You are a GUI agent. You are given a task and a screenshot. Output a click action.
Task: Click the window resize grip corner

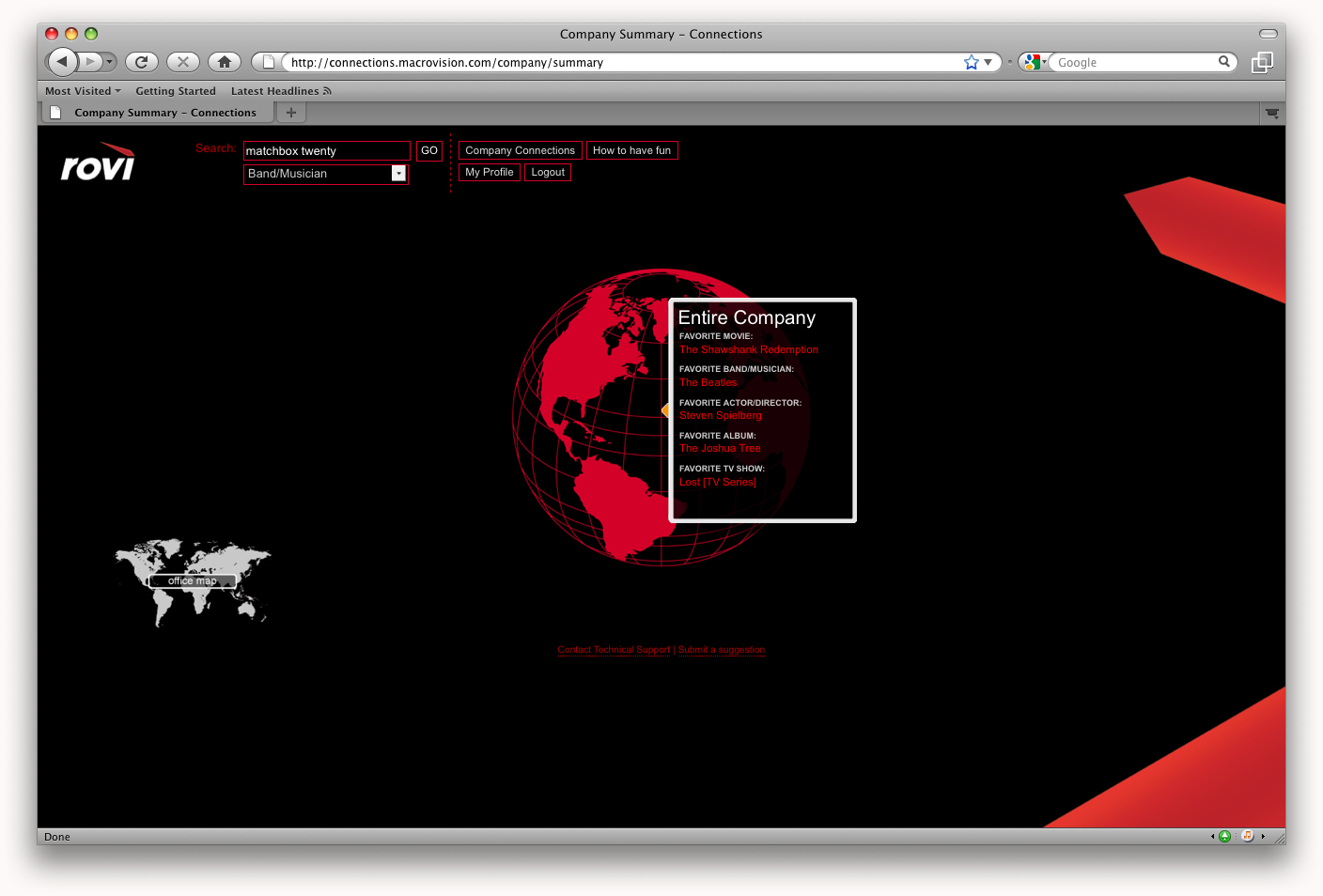point(1279,838)
